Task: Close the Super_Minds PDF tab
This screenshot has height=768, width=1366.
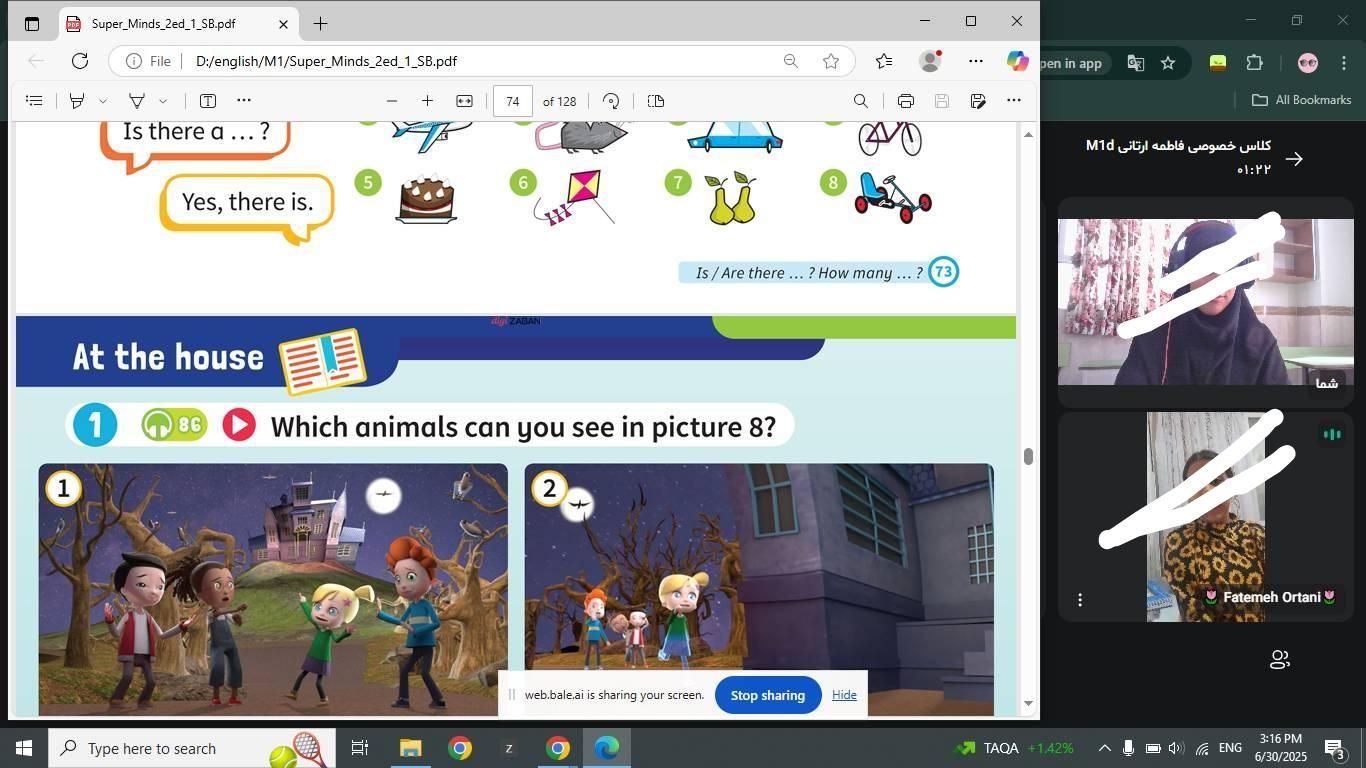Action: pyautogui.click(x=283, y=24)
